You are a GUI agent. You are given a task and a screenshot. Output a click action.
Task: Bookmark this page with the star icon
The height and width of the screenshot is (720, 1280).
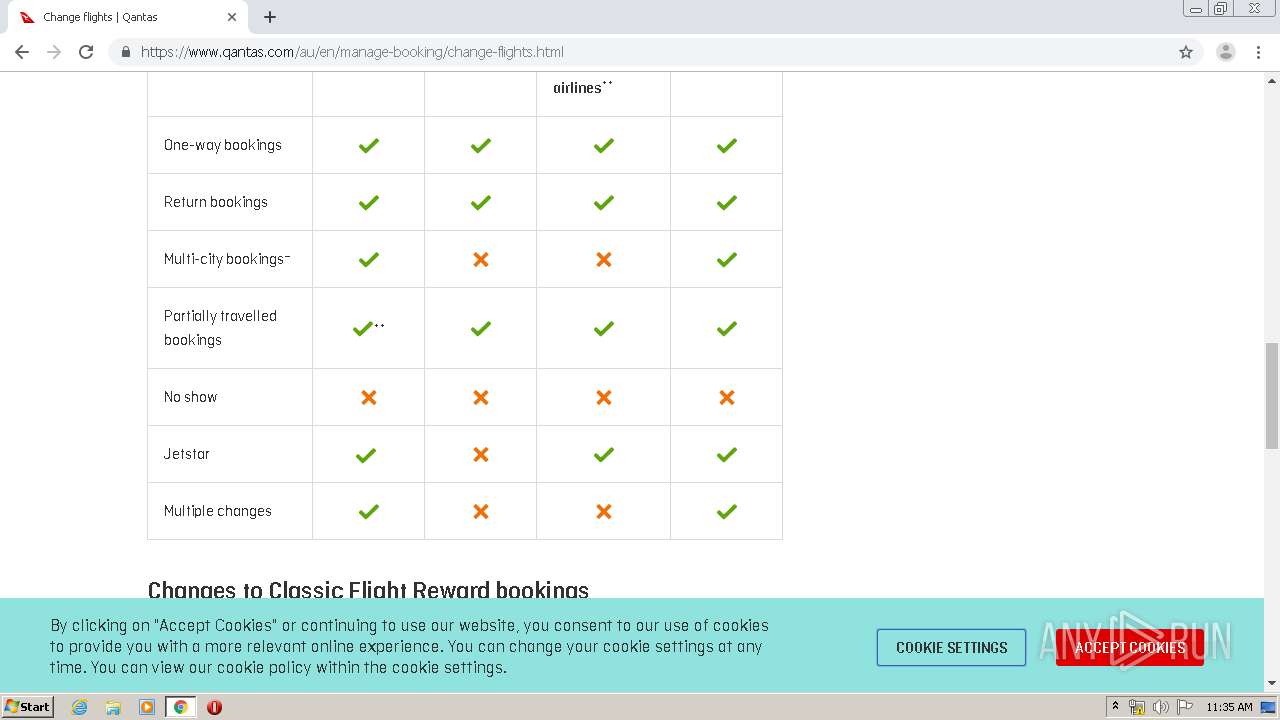click(1186, 52)
